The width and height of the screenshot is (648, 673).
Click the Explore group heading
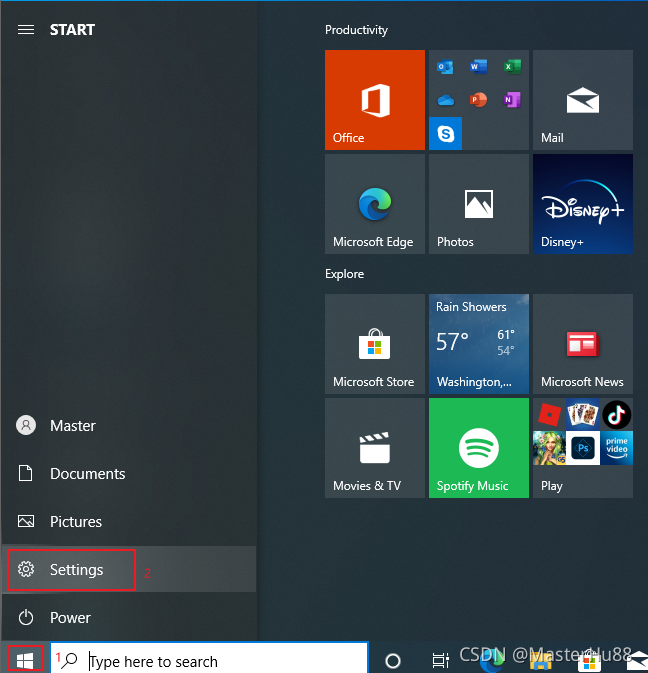345,274
